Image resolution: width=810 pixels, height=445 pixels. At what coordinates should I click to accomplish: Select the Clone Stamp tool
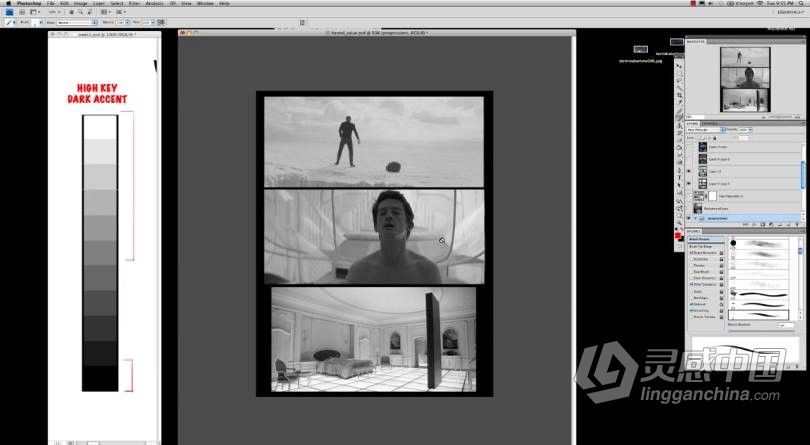679,125
